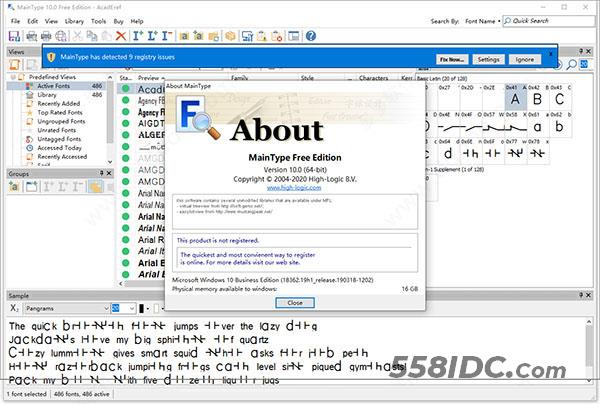Toggle green status dot of AIGDT row

point(125,123)
